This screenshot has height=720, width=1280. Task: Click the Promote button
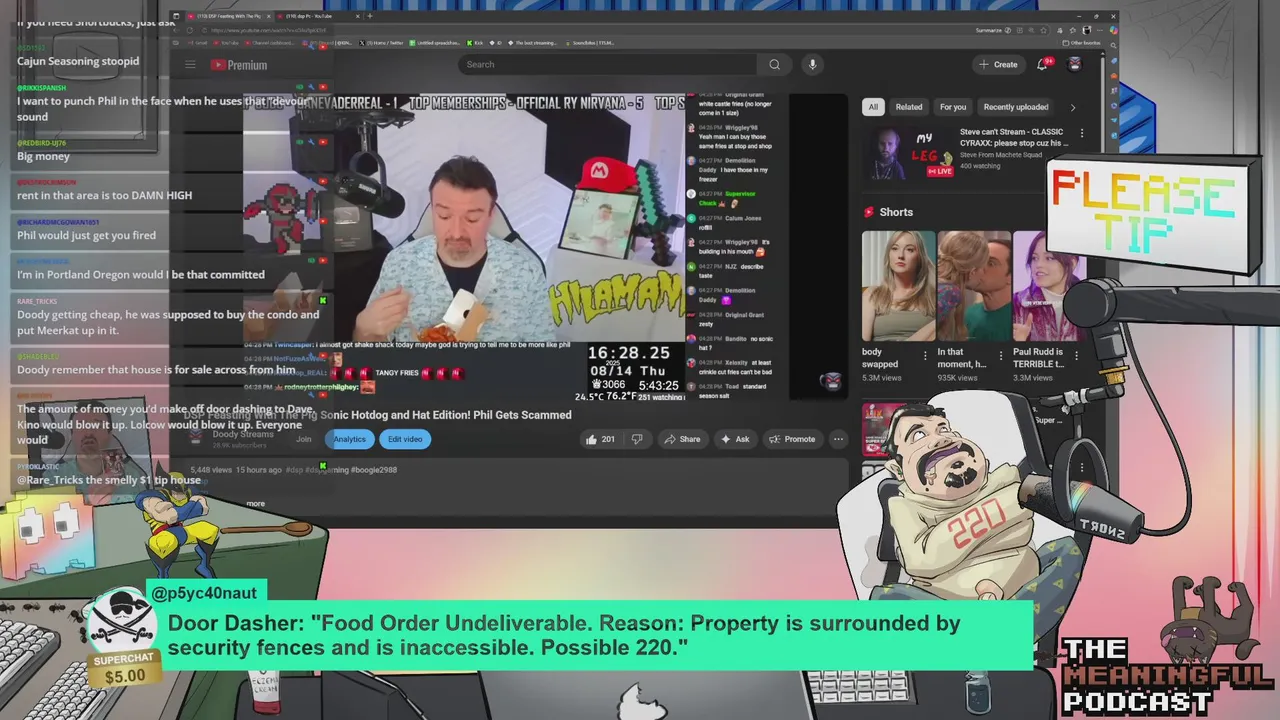click(x=792, y=439)
